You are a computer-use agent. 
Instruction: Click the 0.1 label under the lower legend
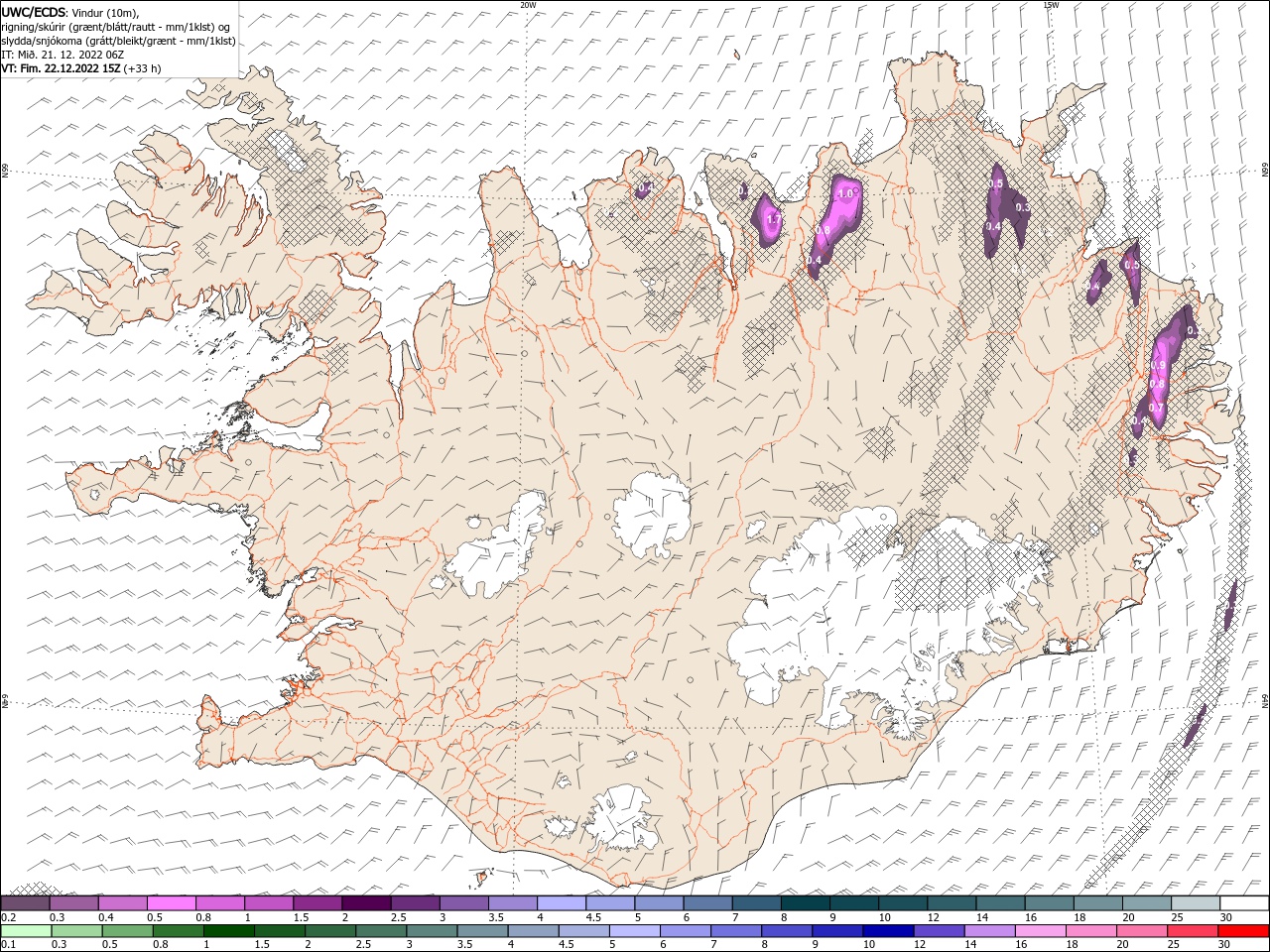coord(7,945)
